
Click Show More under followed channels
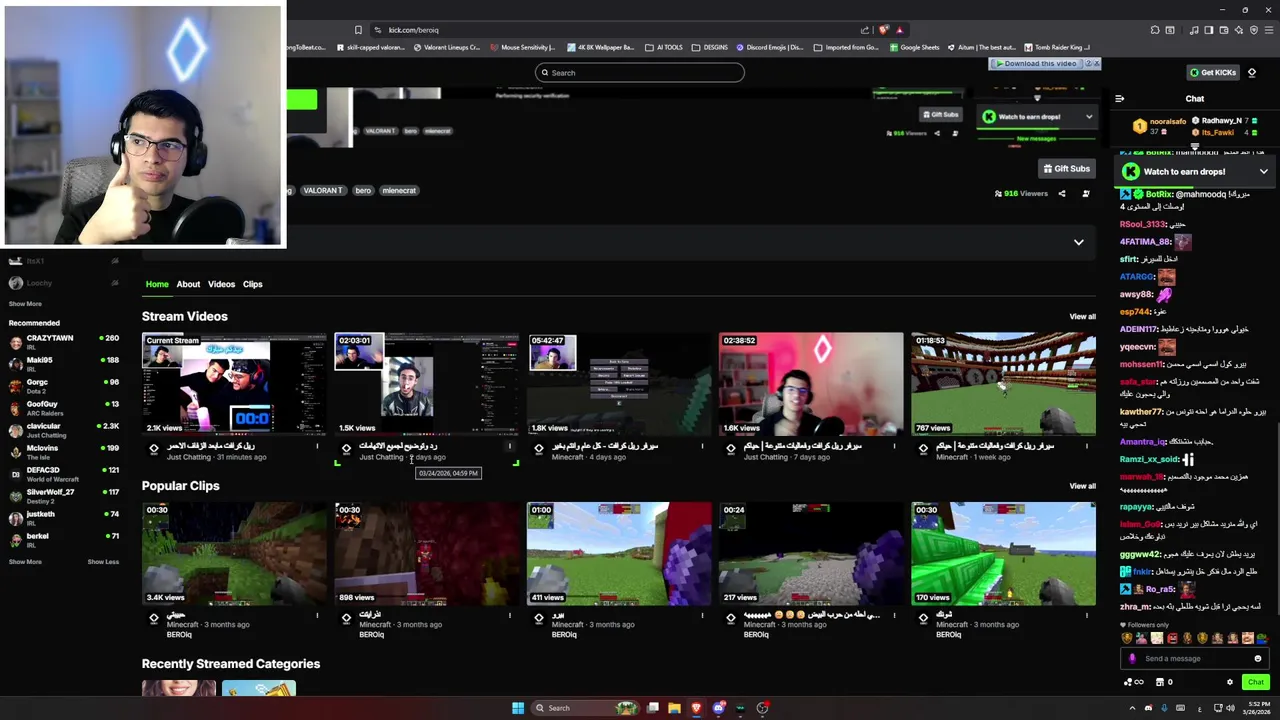[25, 304]
